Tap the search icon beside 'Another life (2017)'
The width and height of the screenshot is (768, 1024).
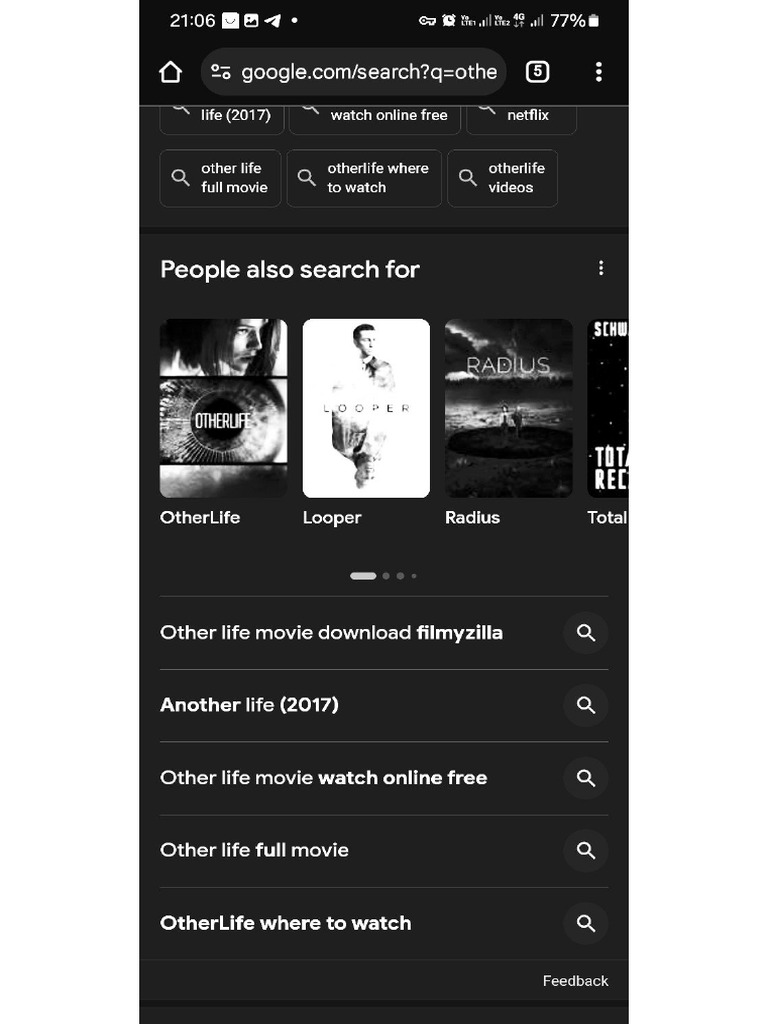pos(586,705)
